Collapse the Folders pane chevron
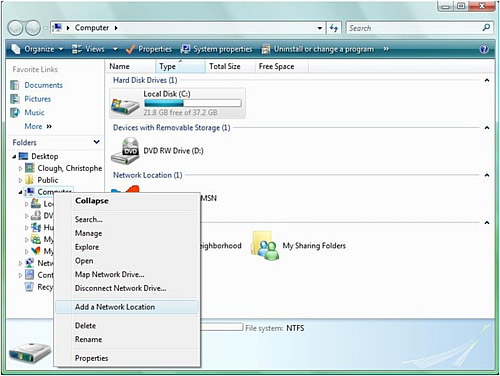This screenshot has height=376, width=500. (x=96, y=142)
